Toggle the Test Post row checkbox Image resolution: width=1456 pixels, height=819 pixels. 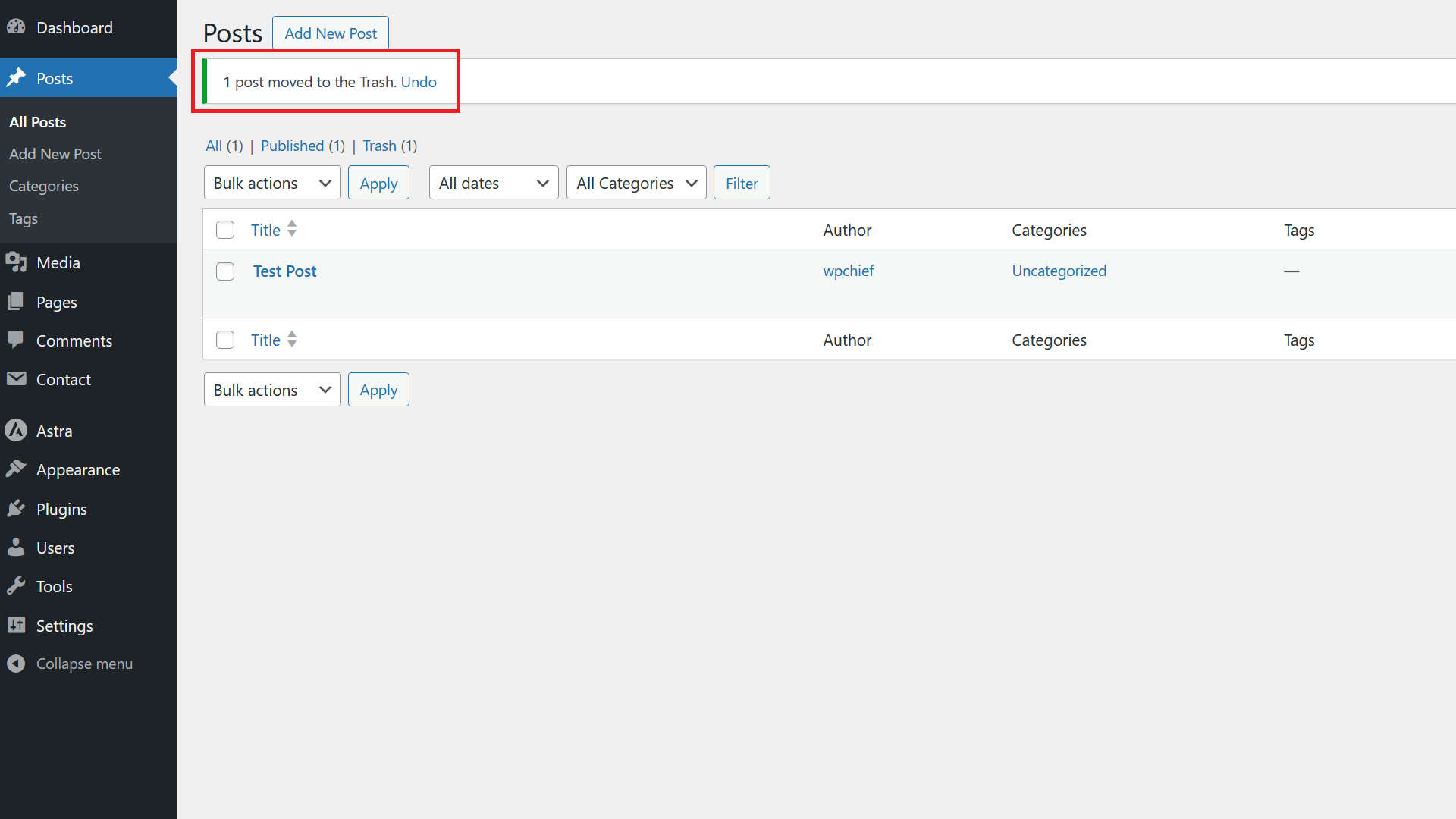coord(224,271)
